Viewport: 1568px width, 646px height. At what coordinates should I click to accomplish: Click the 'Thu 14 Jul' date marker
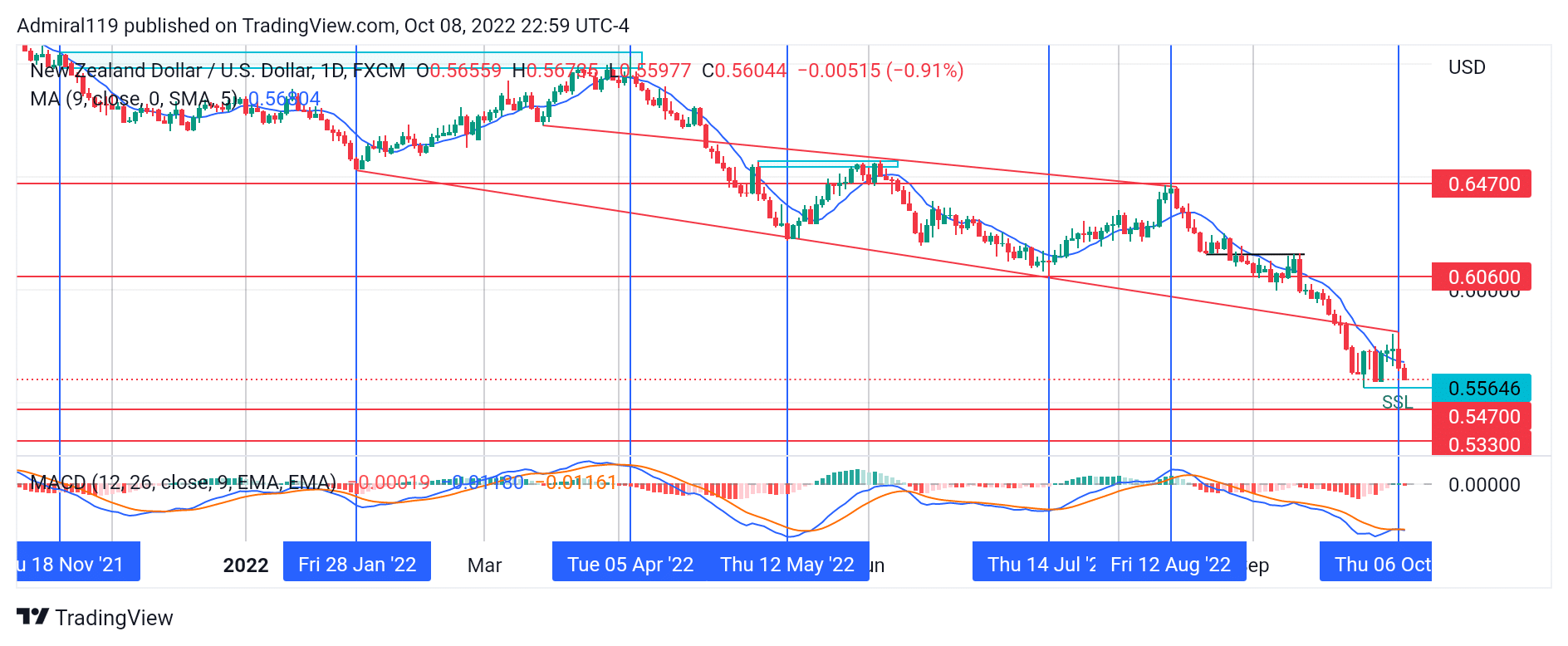tap(1036, 565)
